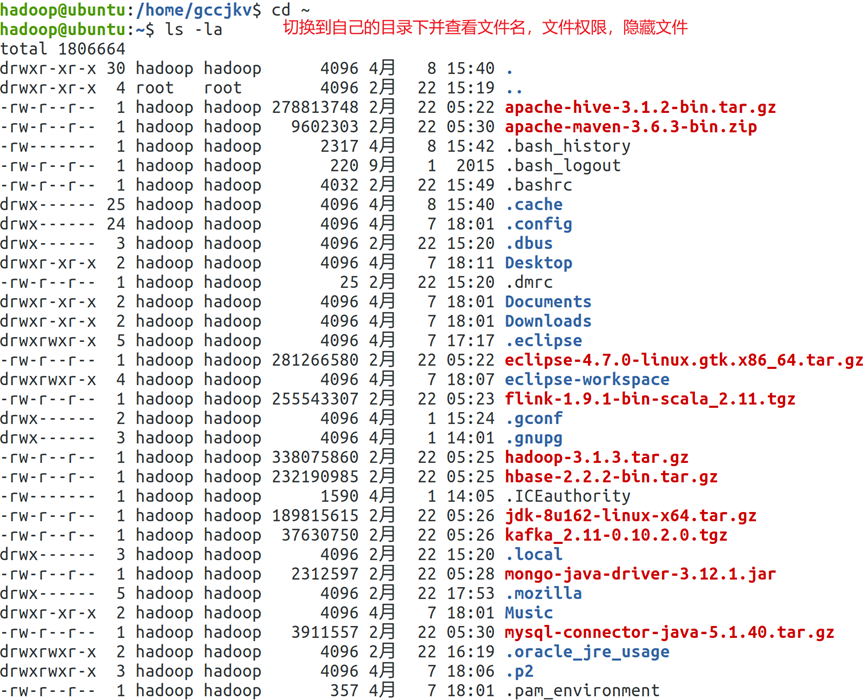Select the .oracle_jre_usage directory name
Image resolution: width=865 pixels, height=700 pixels.
coord(587,652)
